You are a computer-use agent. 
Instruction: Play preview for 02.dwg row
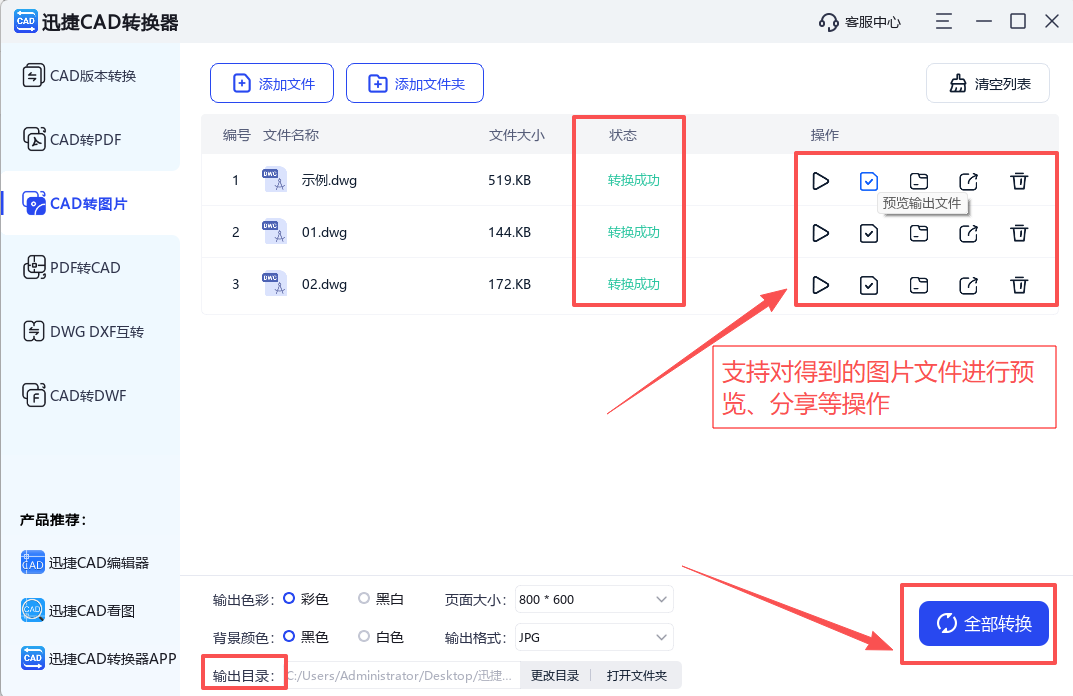click(820, 285)
